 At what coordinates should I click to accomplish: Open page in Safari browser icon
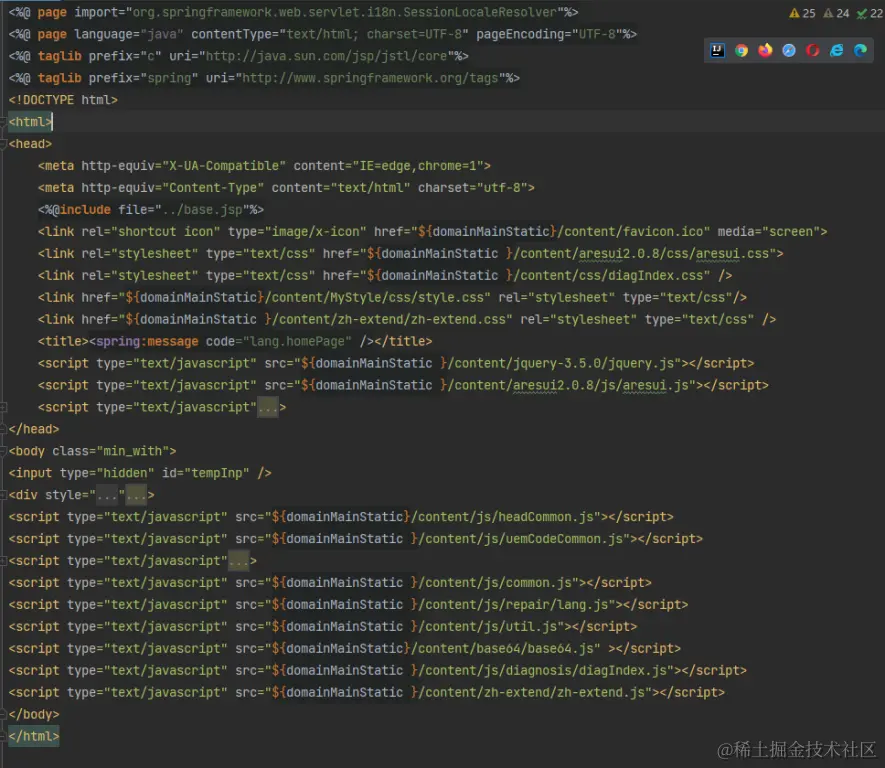pos(789,51)
